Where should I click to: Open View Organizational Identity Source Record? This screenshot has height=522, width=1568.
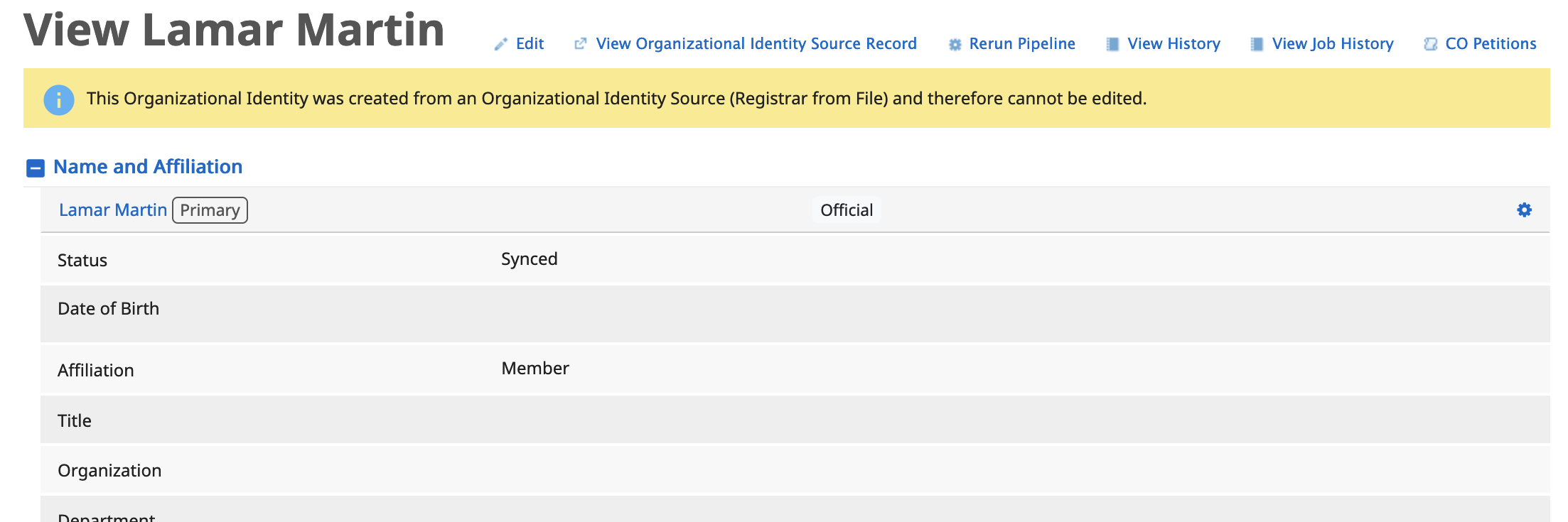756,44
